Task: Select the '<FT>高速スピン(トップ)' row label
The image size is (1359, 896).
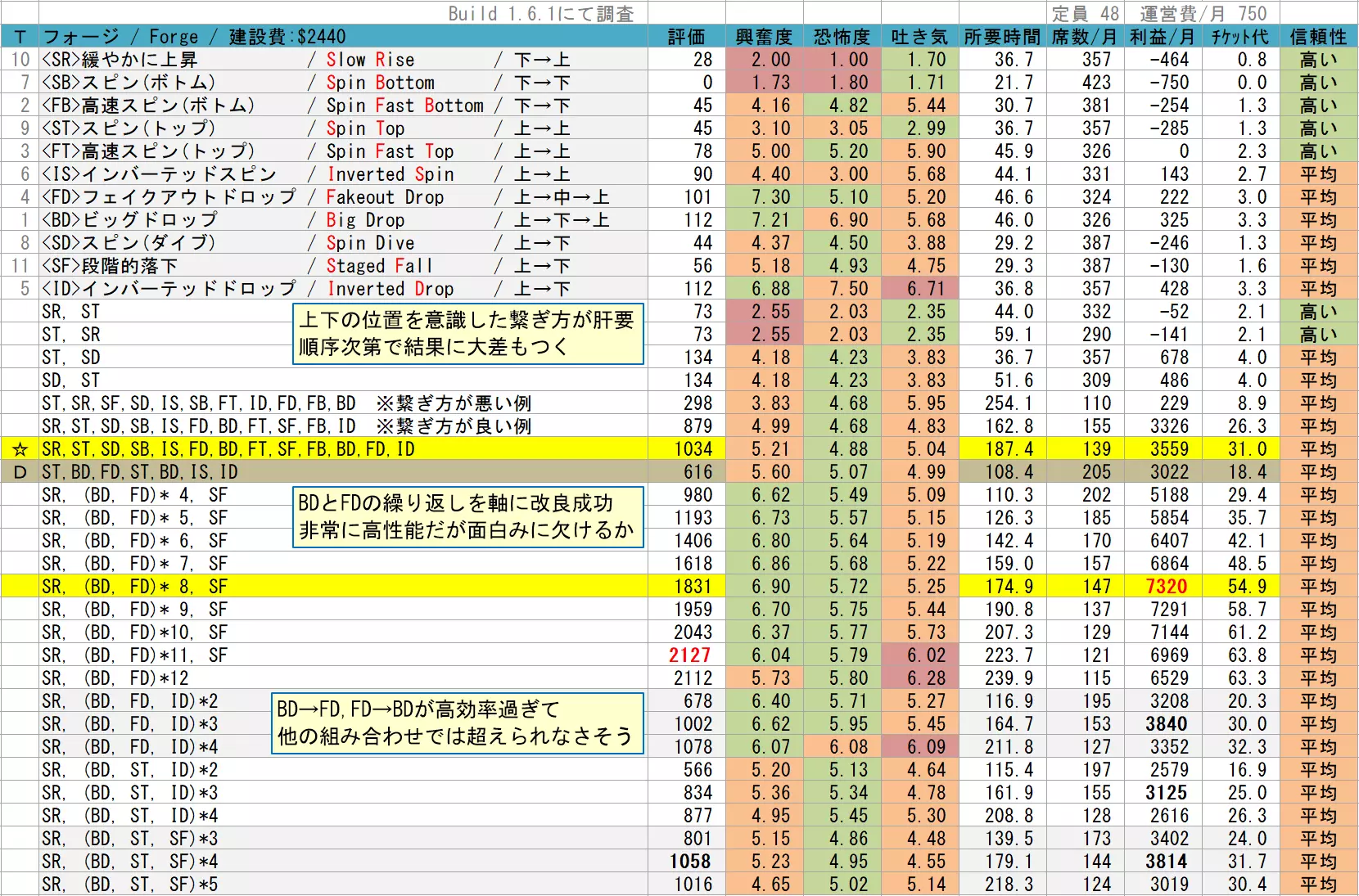Action: [148, 151]
